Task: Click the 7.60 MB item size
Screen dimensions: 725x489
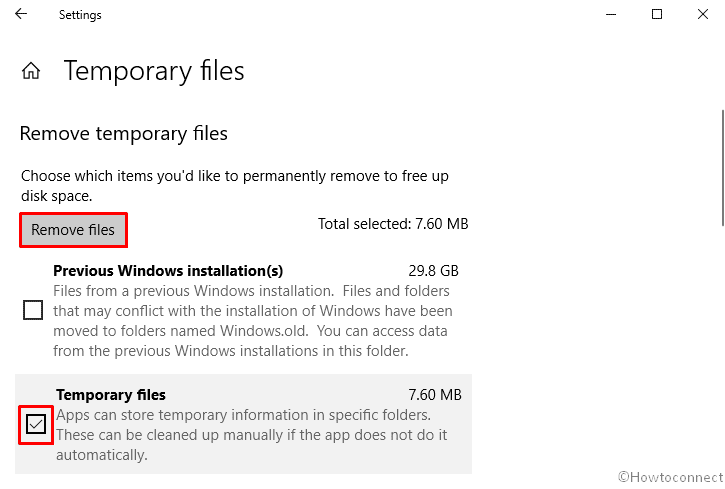Action: (435, 395)
